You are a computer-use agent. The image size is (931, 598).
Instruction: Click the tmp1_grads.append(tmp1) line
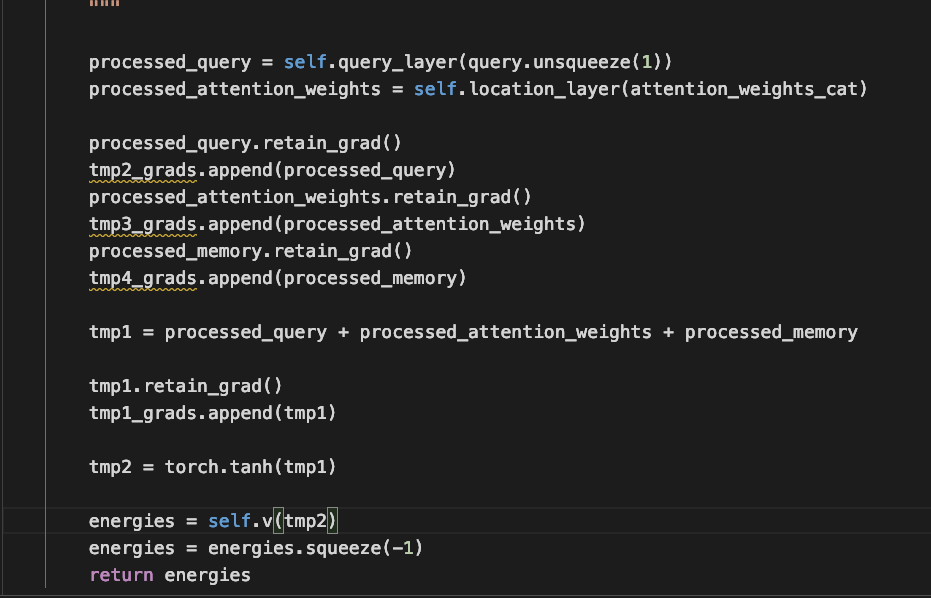(x=212, y=412)
